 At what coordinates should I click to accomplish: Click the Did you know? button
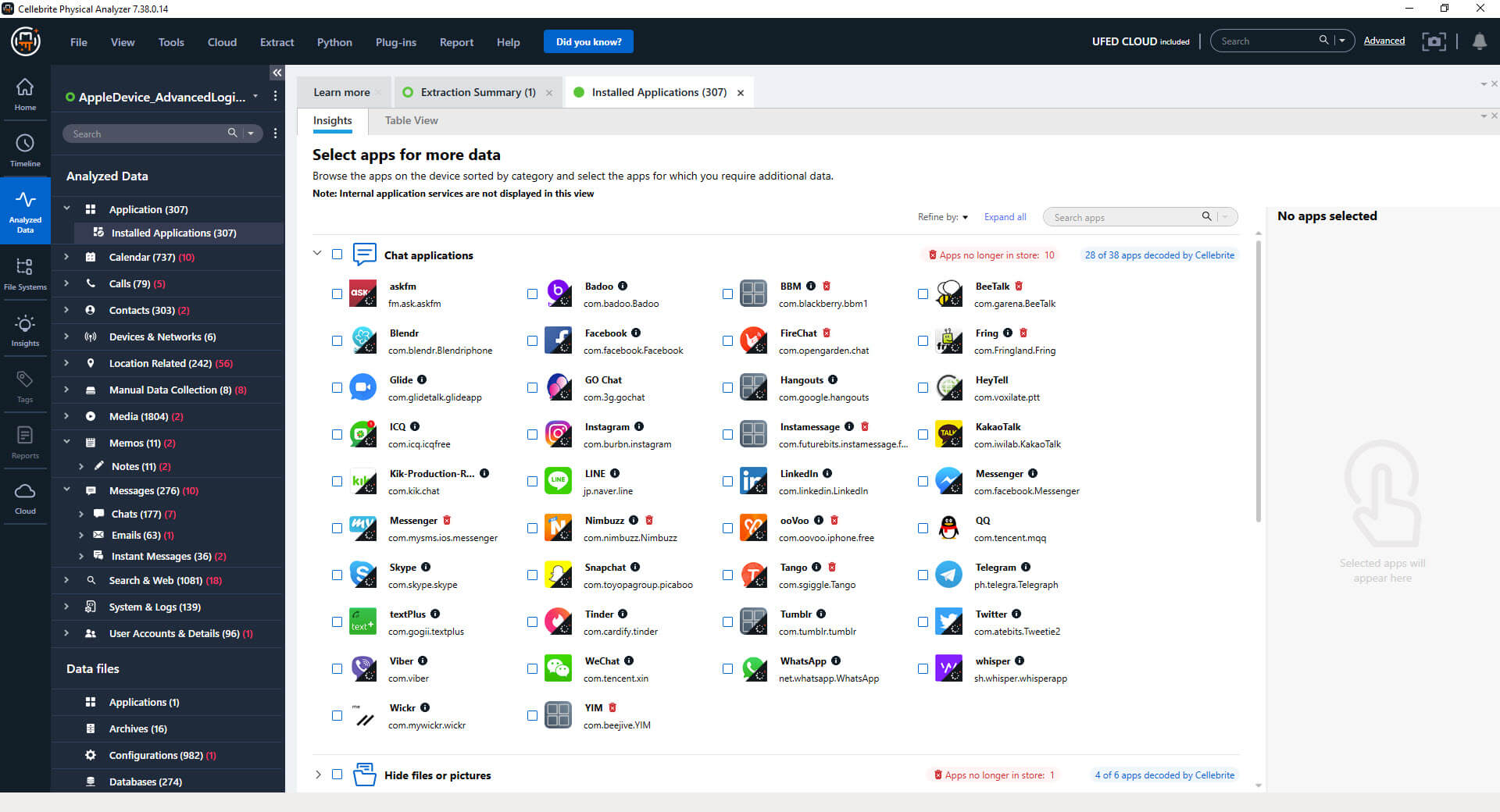point(588,42)
